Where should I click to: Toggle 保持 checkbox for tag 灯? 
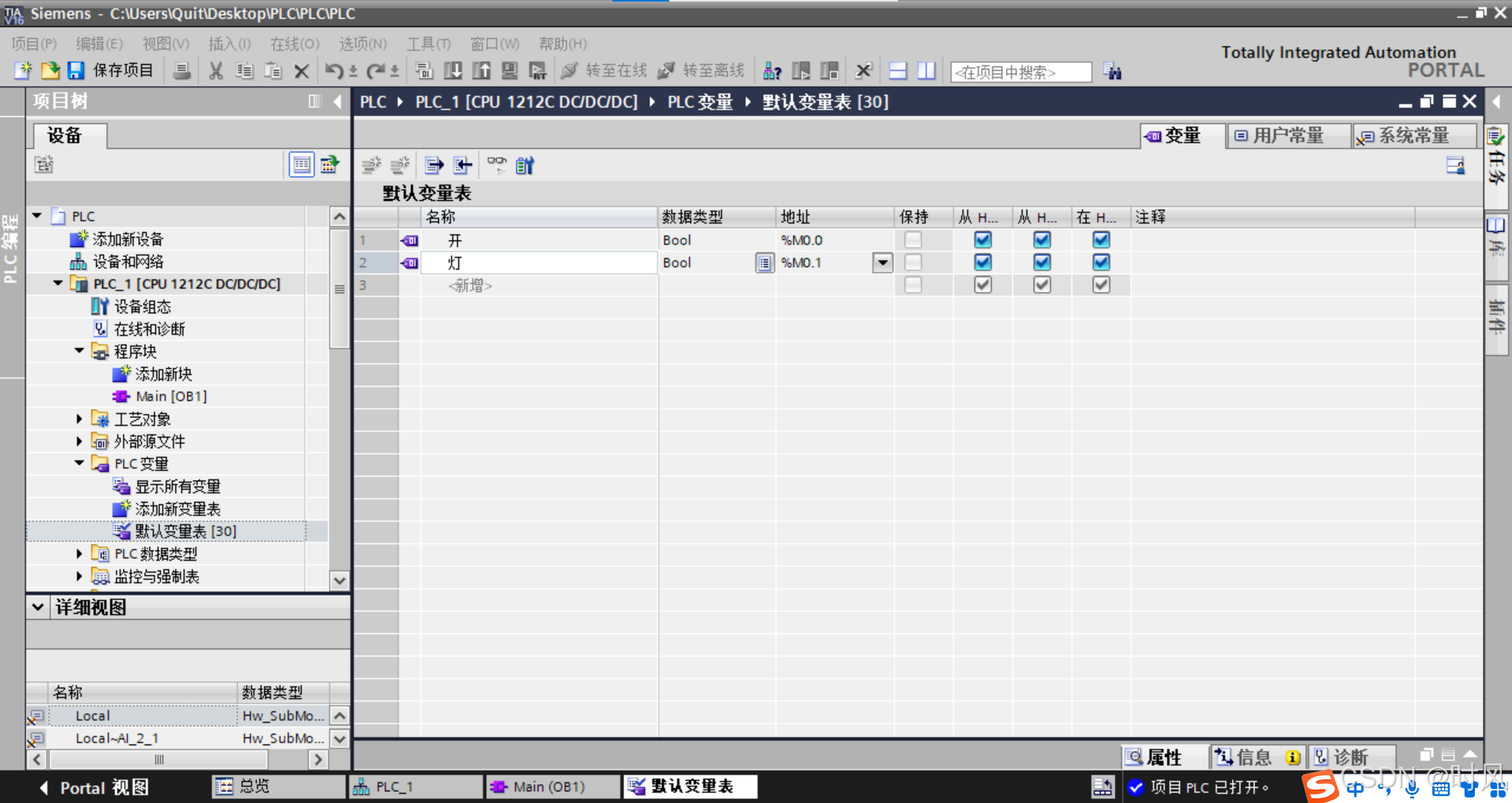913,262
